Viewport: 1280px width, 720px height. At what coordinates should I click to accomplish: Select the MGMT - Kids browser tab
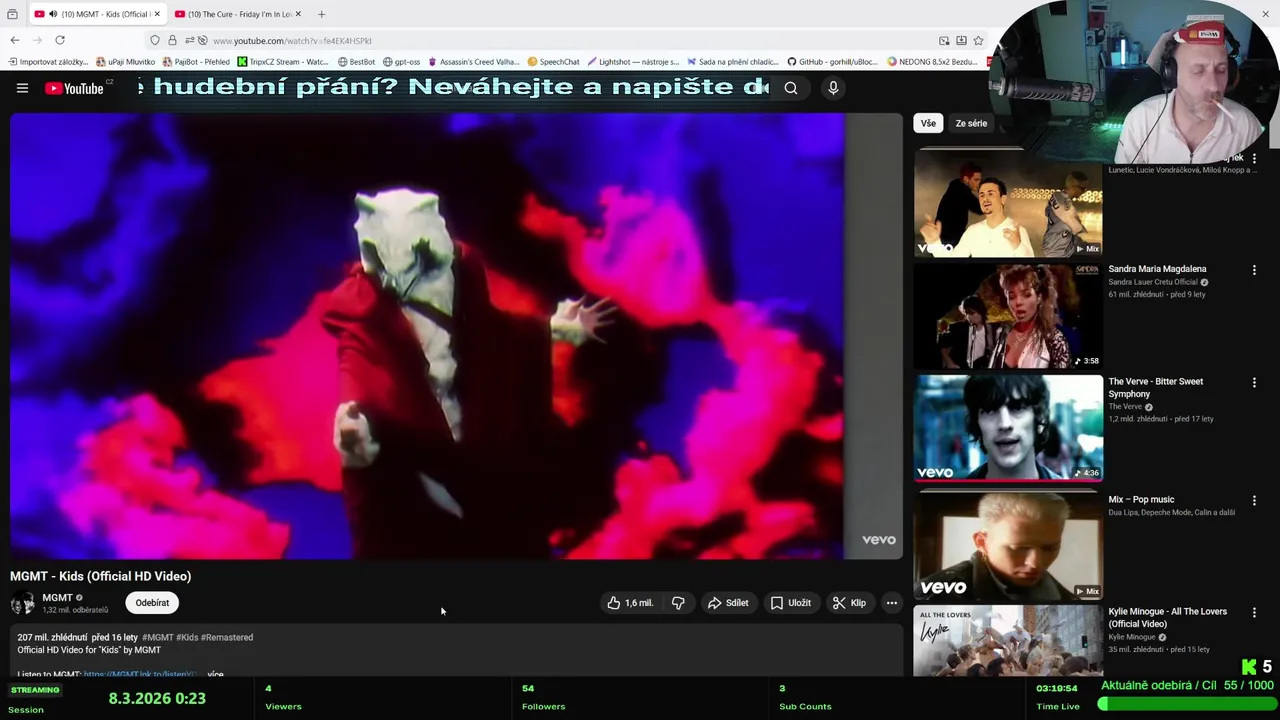(96, 14)
